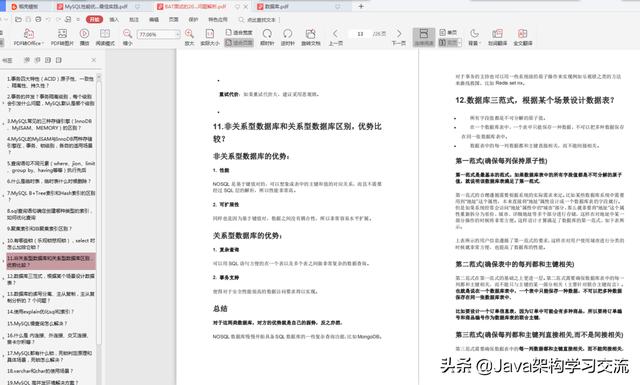Open bookmark 1 about ACID transaction properties
640x385 pixels.
(x=51, y=82)
